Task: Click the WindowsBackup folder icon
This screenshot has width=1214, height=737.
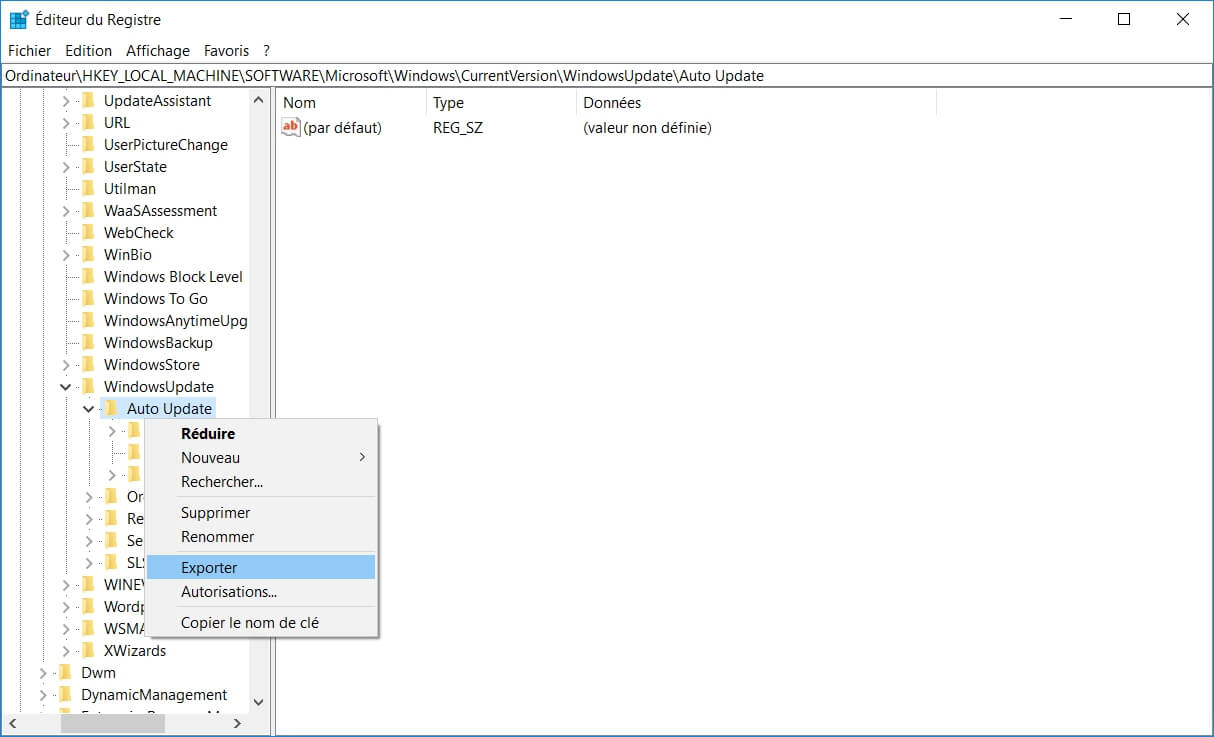Action: pyautogui.click(x=87, y=342)
